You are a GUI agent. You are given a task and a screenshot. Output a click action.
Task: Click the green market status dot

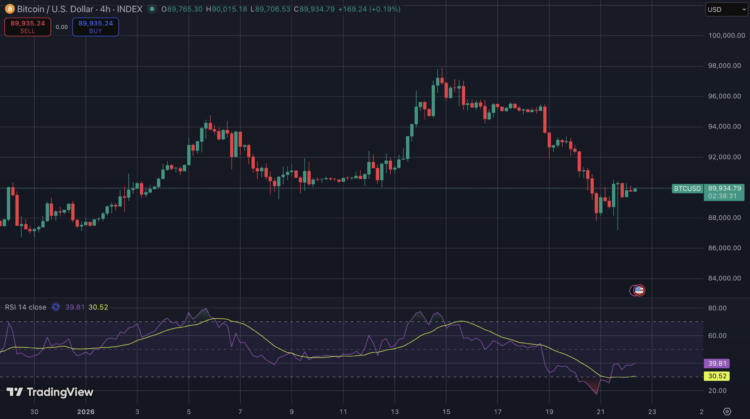[x=152, y=9]
